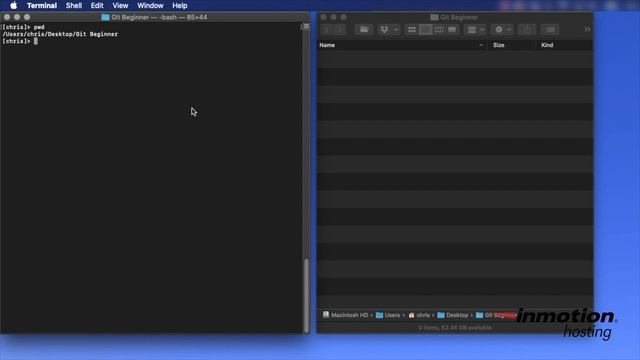
Task: Open the Apple menu
Action: pyautogui.click(x=13, y=5)
